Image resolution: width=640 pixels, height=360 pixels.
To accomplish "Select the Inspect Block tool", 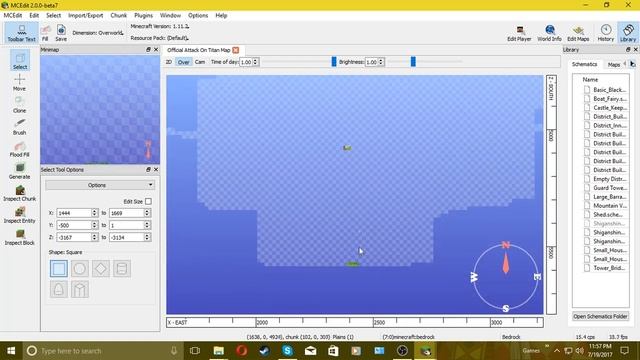I will click(20, 237).
